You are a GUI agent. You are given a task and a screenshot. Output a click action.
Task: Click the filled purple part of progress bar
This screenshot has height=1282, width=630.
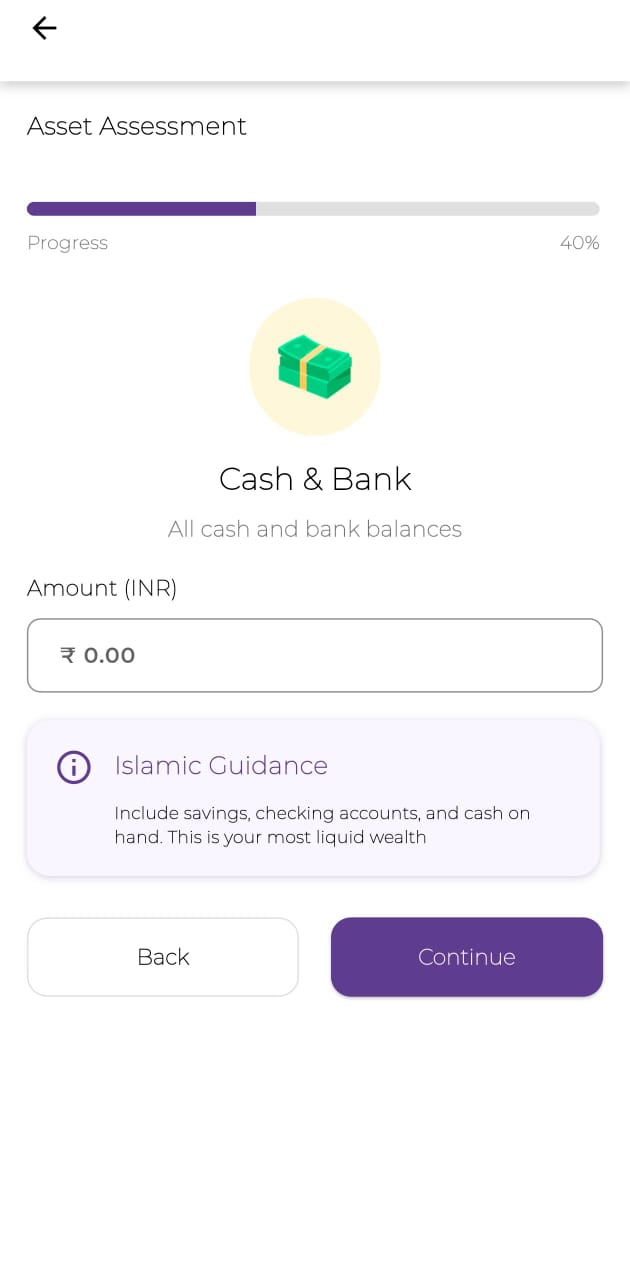(x=141, y=209)
